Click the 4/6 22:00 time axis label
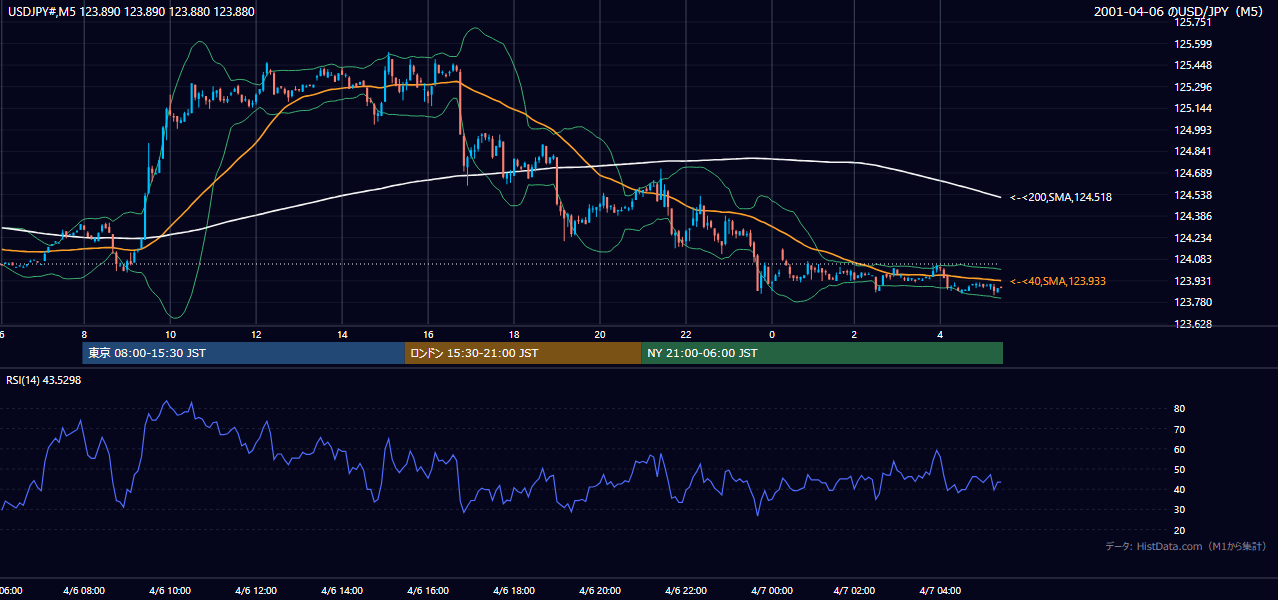1278x600 pixels. click(685, 591)
